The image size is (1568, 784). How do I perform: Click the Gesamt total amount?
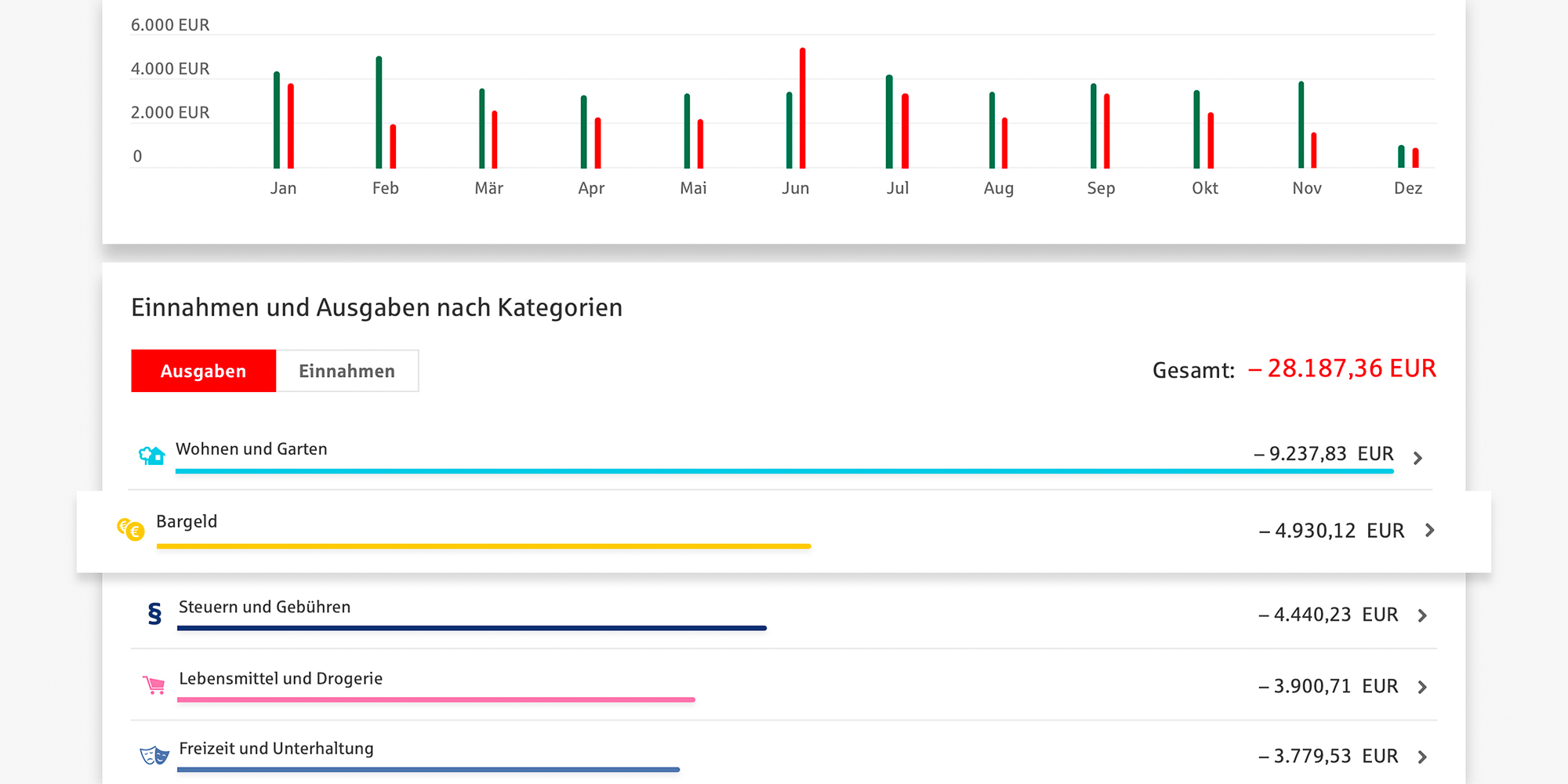tap(1342, 368)
